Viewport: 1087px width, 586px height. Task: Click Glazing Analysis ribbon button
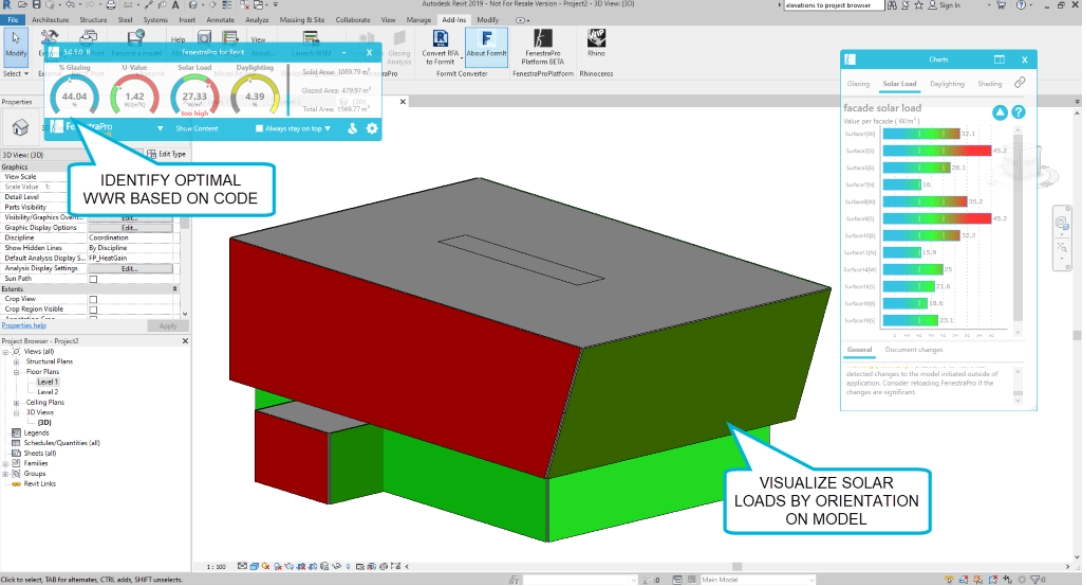[399, 47]
